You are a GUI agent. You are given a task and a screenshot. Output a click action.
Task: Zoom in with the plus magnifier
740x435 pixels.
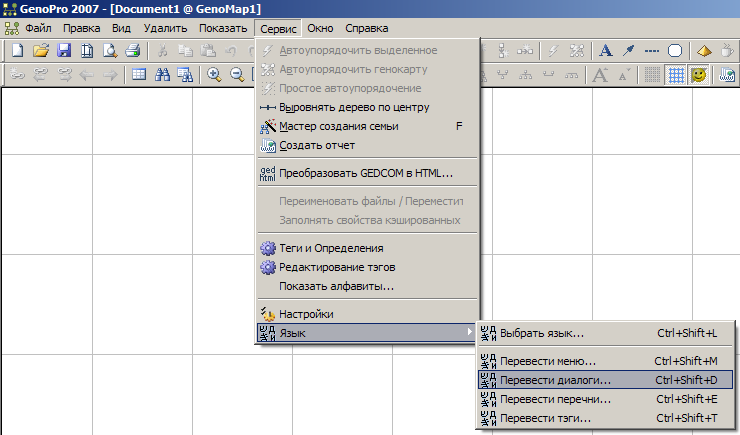tap(214, 75)
